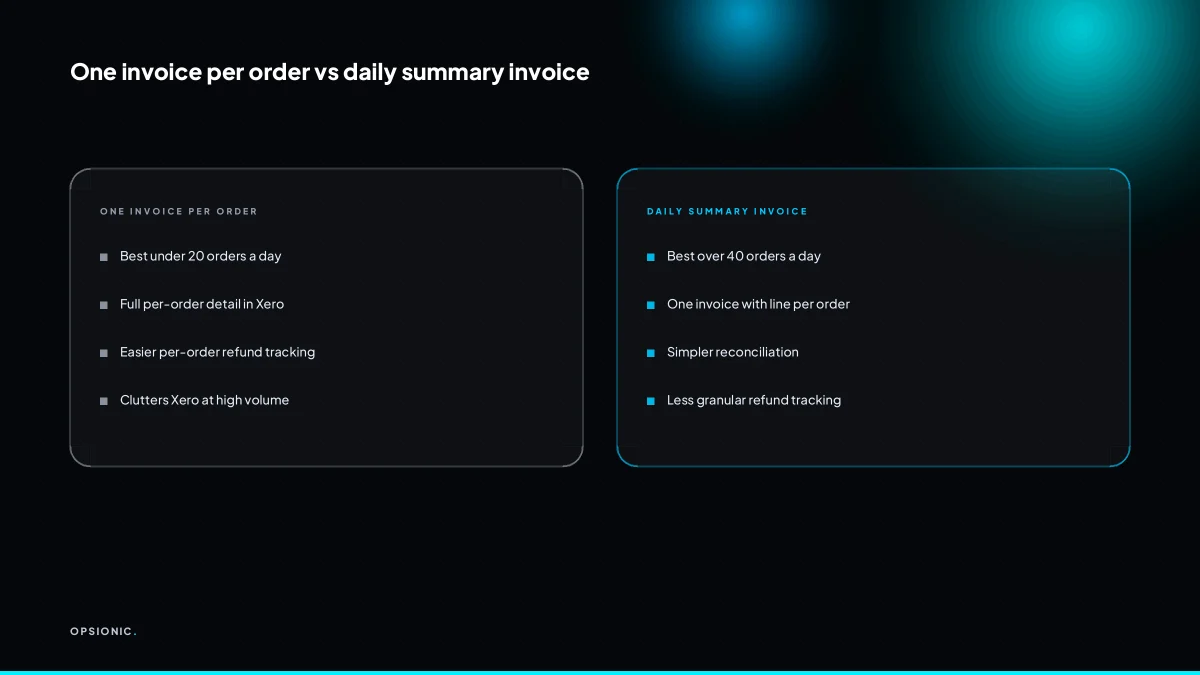This screenshot has height=675, width=1200.
Task: Click "Clutters Xero at high volume"
Action: (x=204, y=400)
